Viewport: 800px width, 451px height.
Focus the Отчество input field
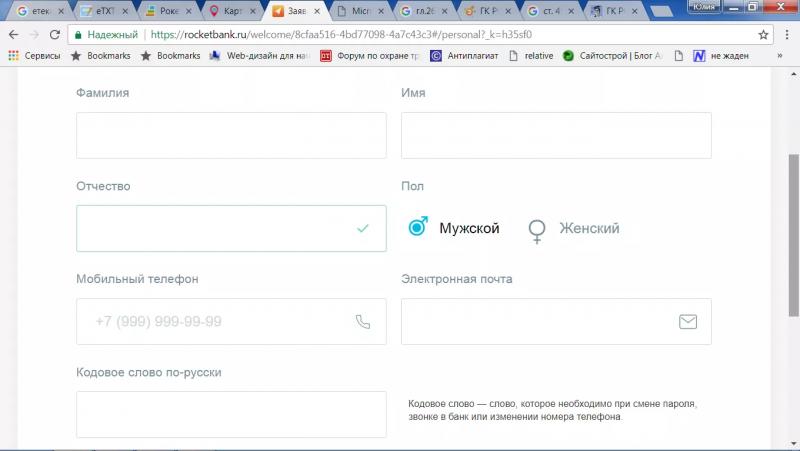pos(231,228)
